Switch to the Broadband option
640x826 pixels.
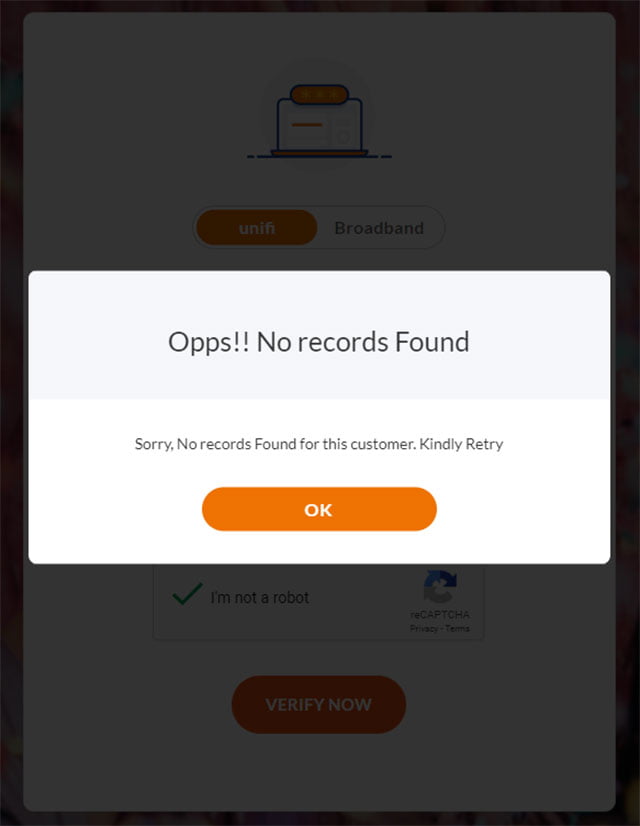point(379,228)
